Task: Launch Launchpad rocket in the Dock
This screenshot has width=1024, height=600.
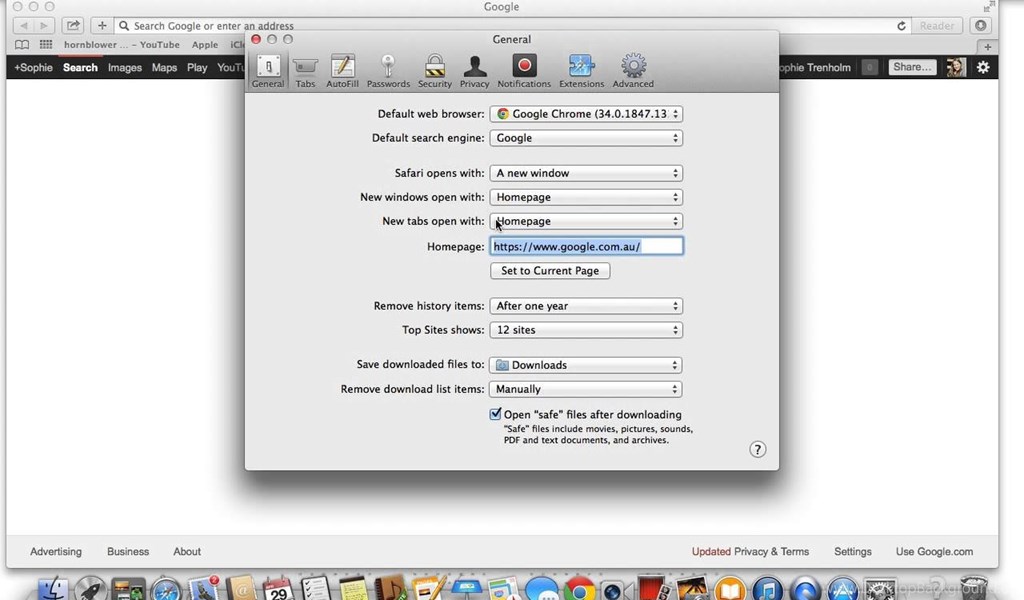Action: (x=90, y=589)
